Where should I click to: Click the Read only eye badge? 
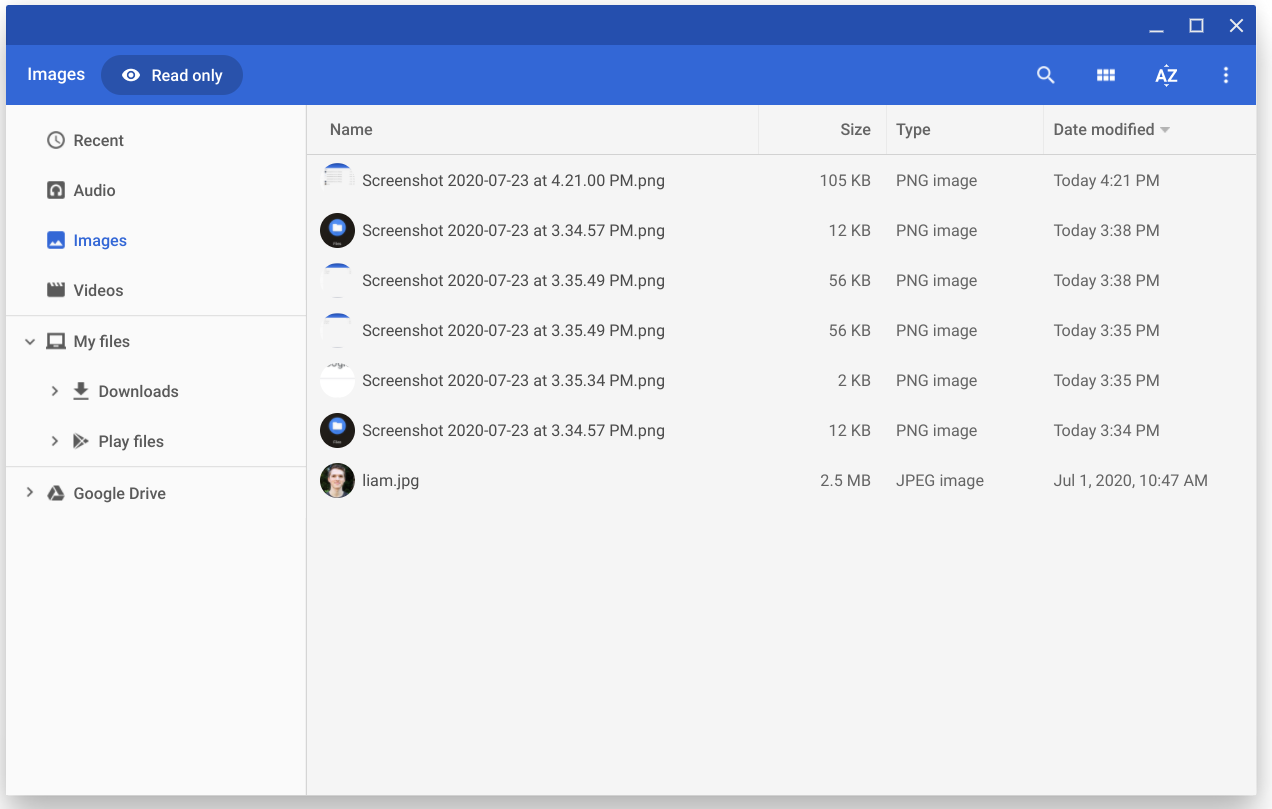click(x=172, y=75)
